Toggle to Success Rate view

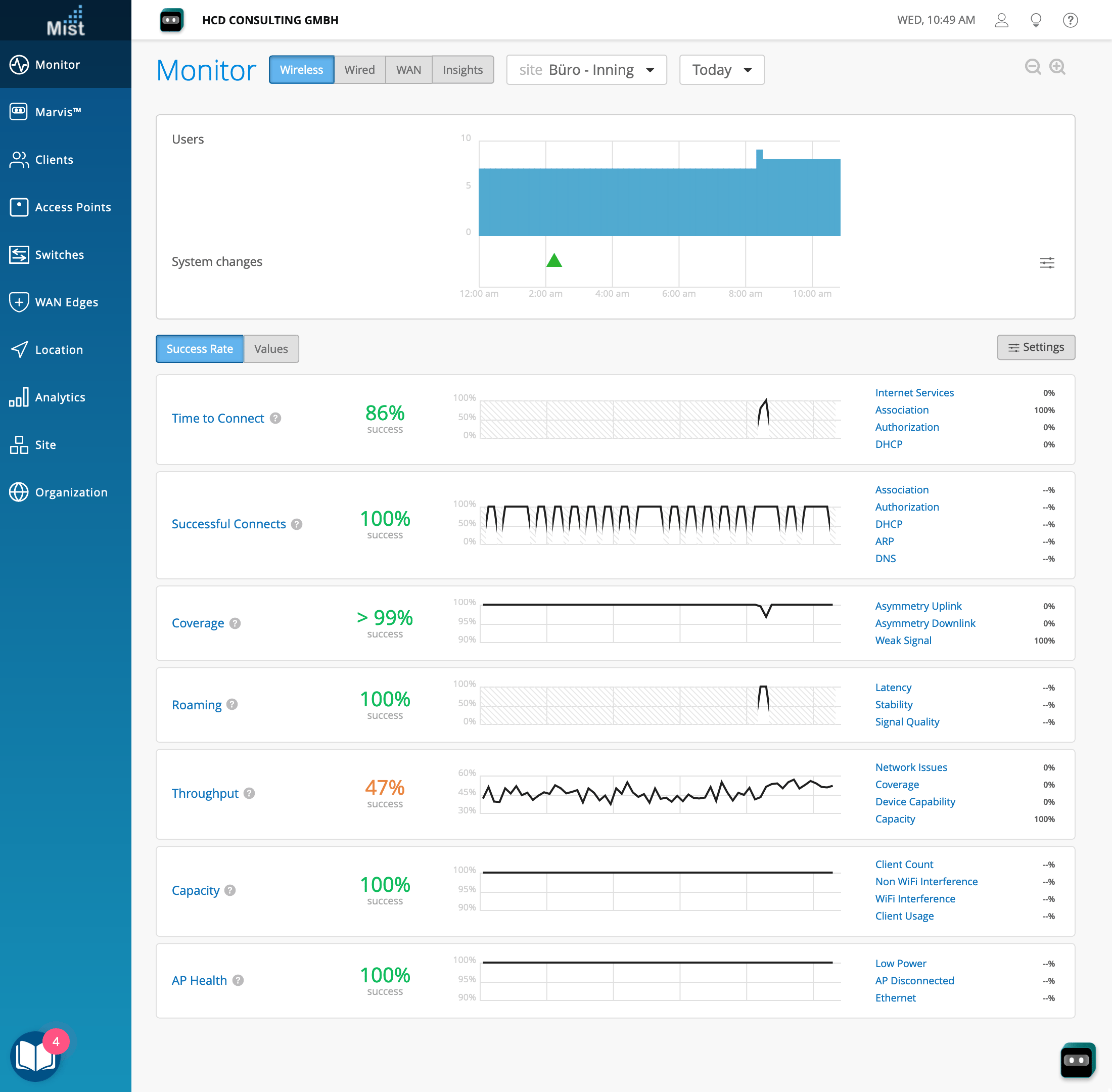point(200,349)
